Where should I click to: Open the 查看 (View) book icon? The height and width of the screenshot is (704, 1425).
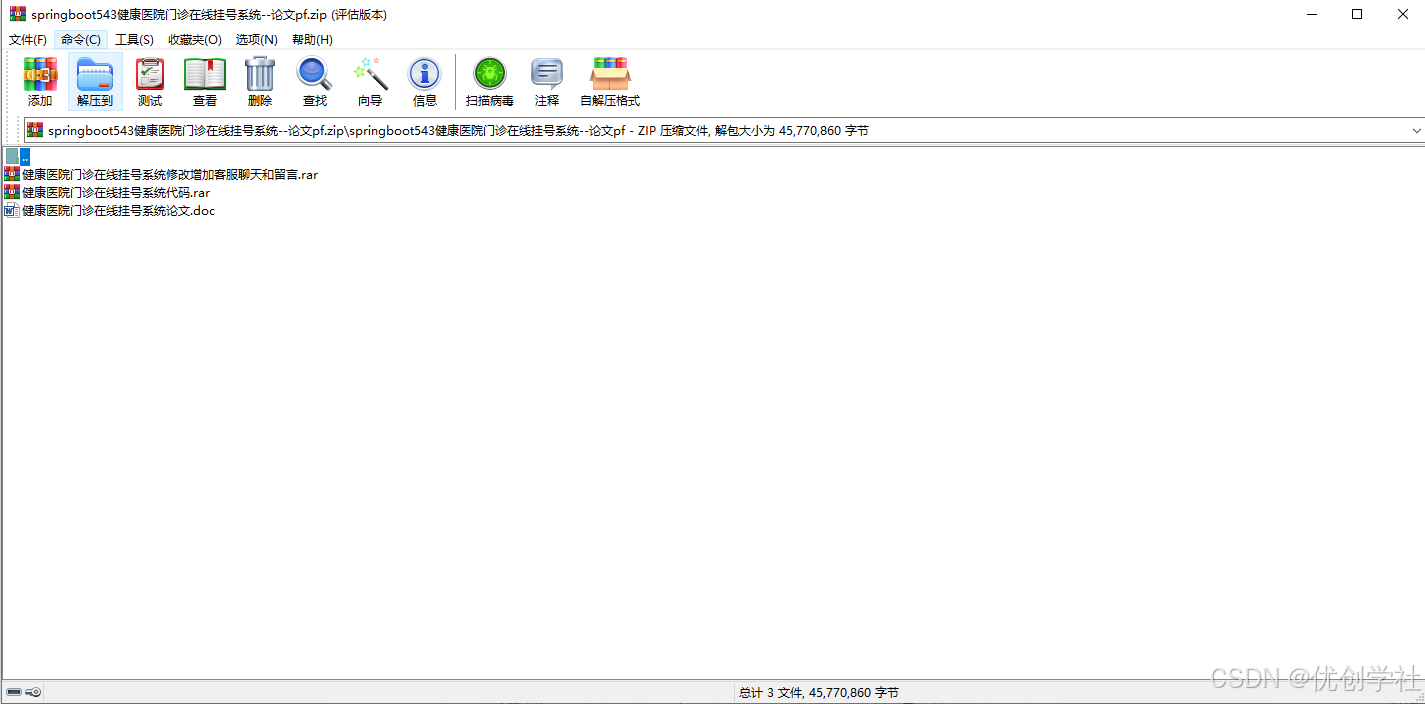[205, 81]
